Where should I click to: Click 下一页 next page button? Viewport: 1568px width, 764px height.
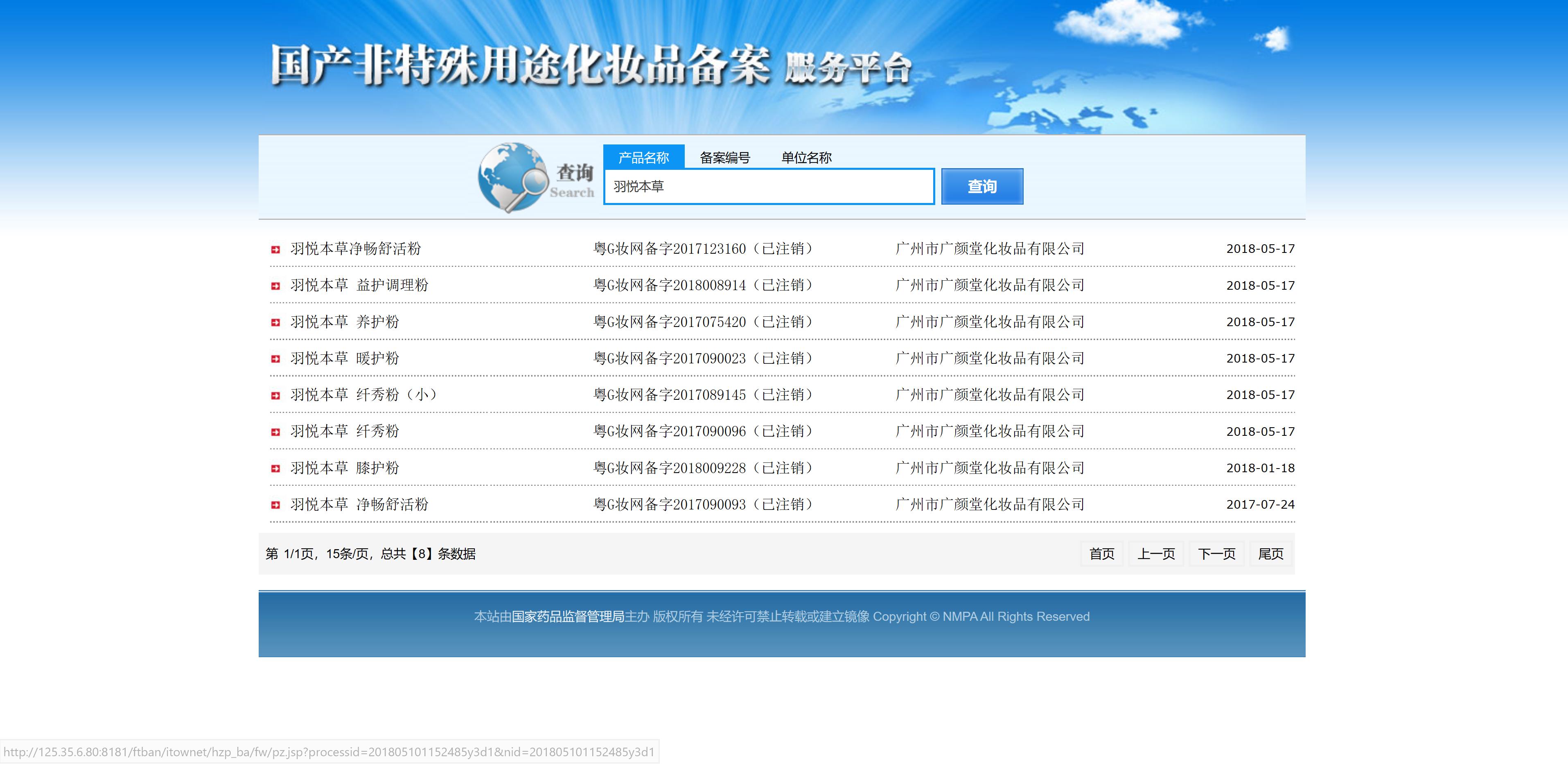click(x=1216, y=553)
